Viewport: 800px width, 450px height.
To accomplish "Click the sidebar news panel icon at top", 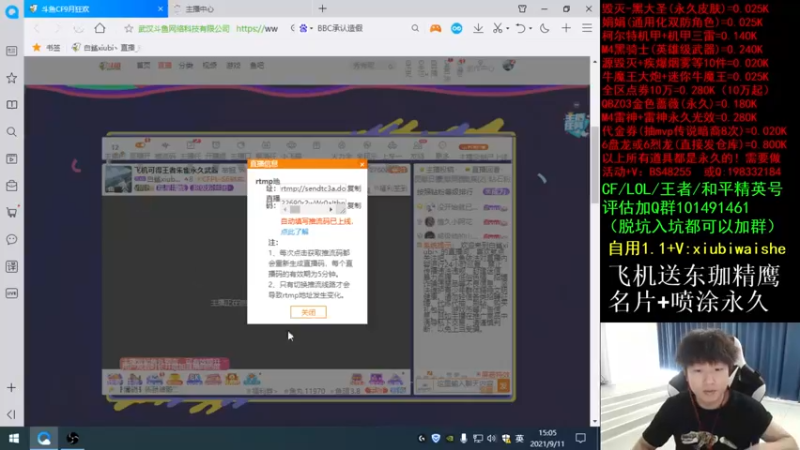I will (11, 51).
